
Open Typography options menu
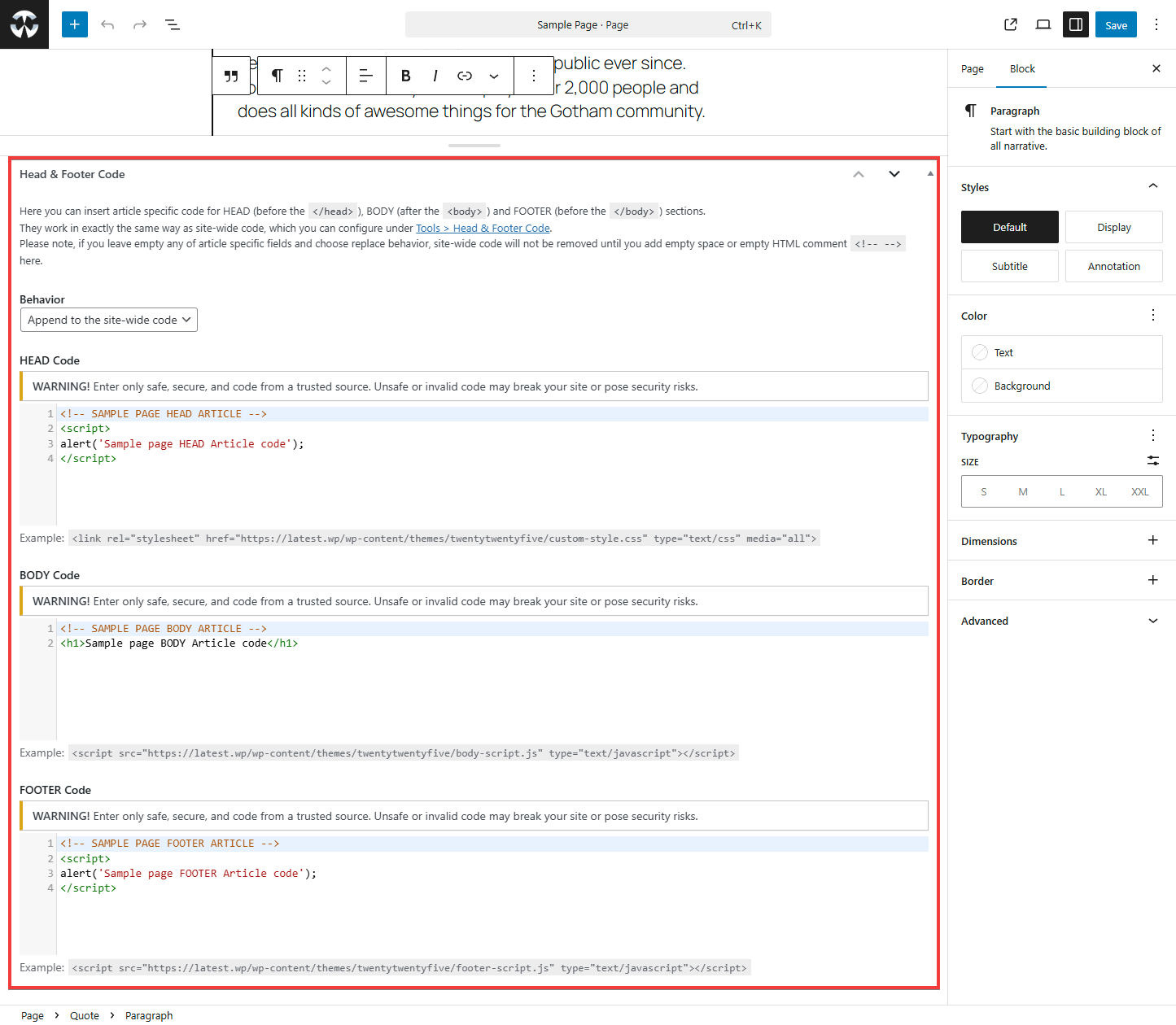[1153, 435]
